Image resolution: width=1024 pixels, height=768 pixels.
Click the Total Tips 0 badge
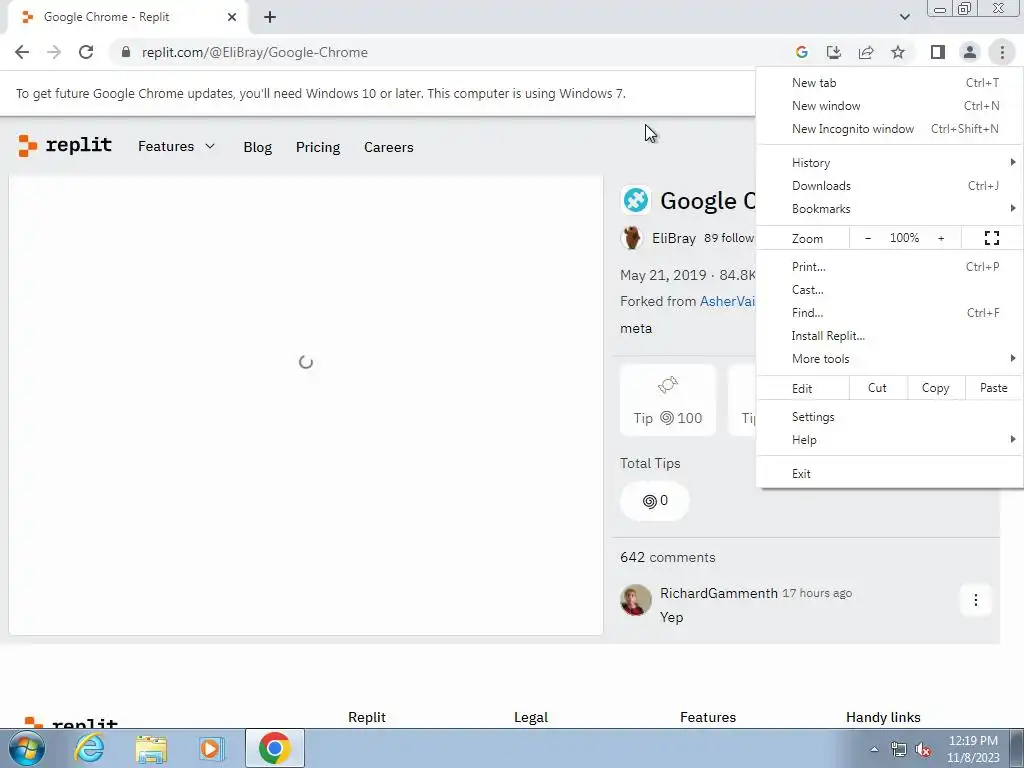pyautogui.click(x=654, y=501)
